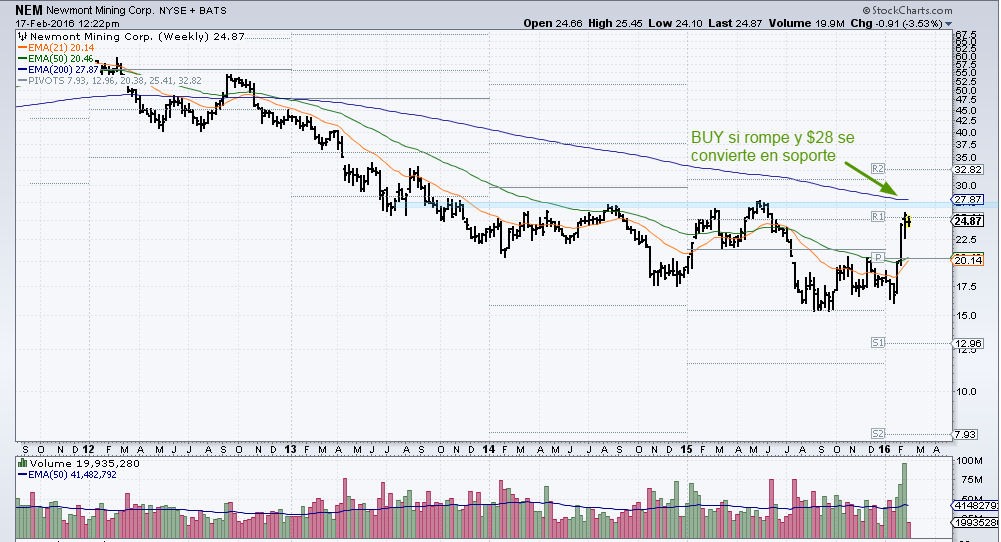Click the Volume 19.9M header value
Screen dimensions: 1001x542
pyautogui.click(x=808, y=23)
